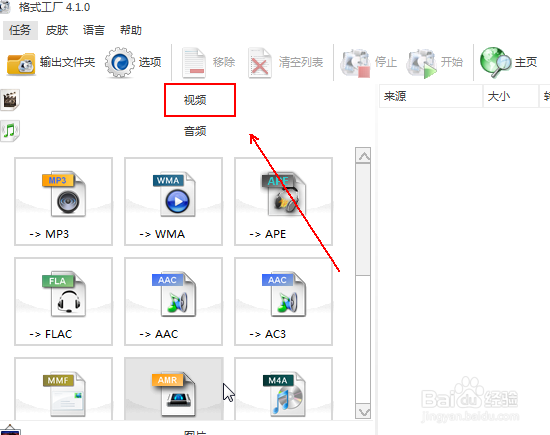Choose the -> APE converter
Image resolution: width=550 pixels, height=435 pixels.
click(283, 201)
